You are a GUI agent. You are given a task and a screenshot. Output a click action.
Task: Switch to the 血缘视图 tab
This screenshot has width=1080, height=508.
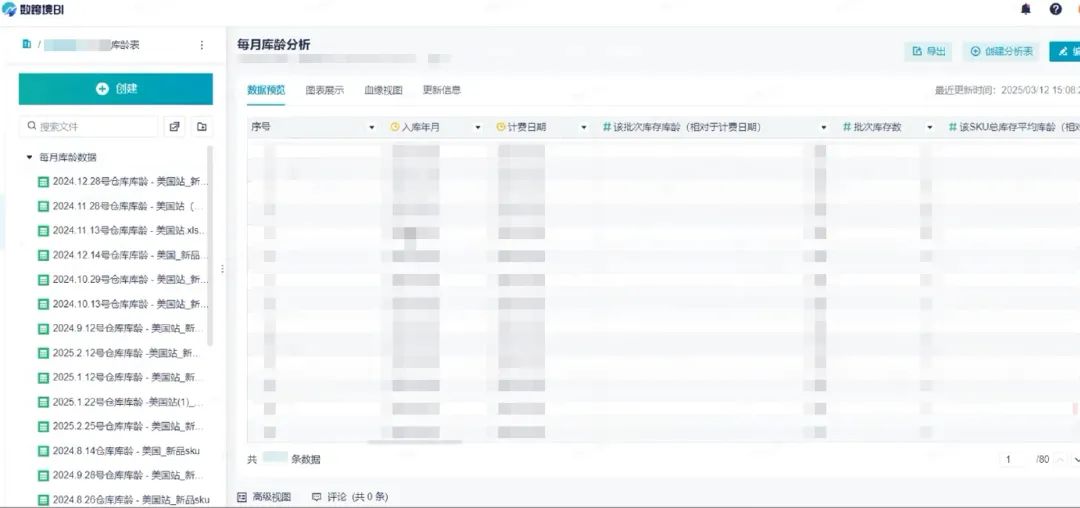tap(383, 90)
